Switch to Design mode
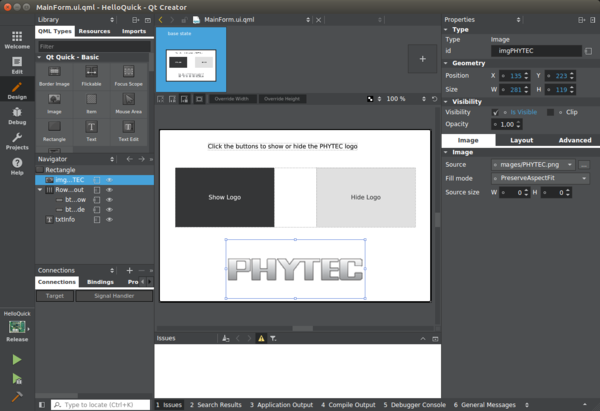The height and width of the screenshot is (411, 600). click(x=17, y=90)
